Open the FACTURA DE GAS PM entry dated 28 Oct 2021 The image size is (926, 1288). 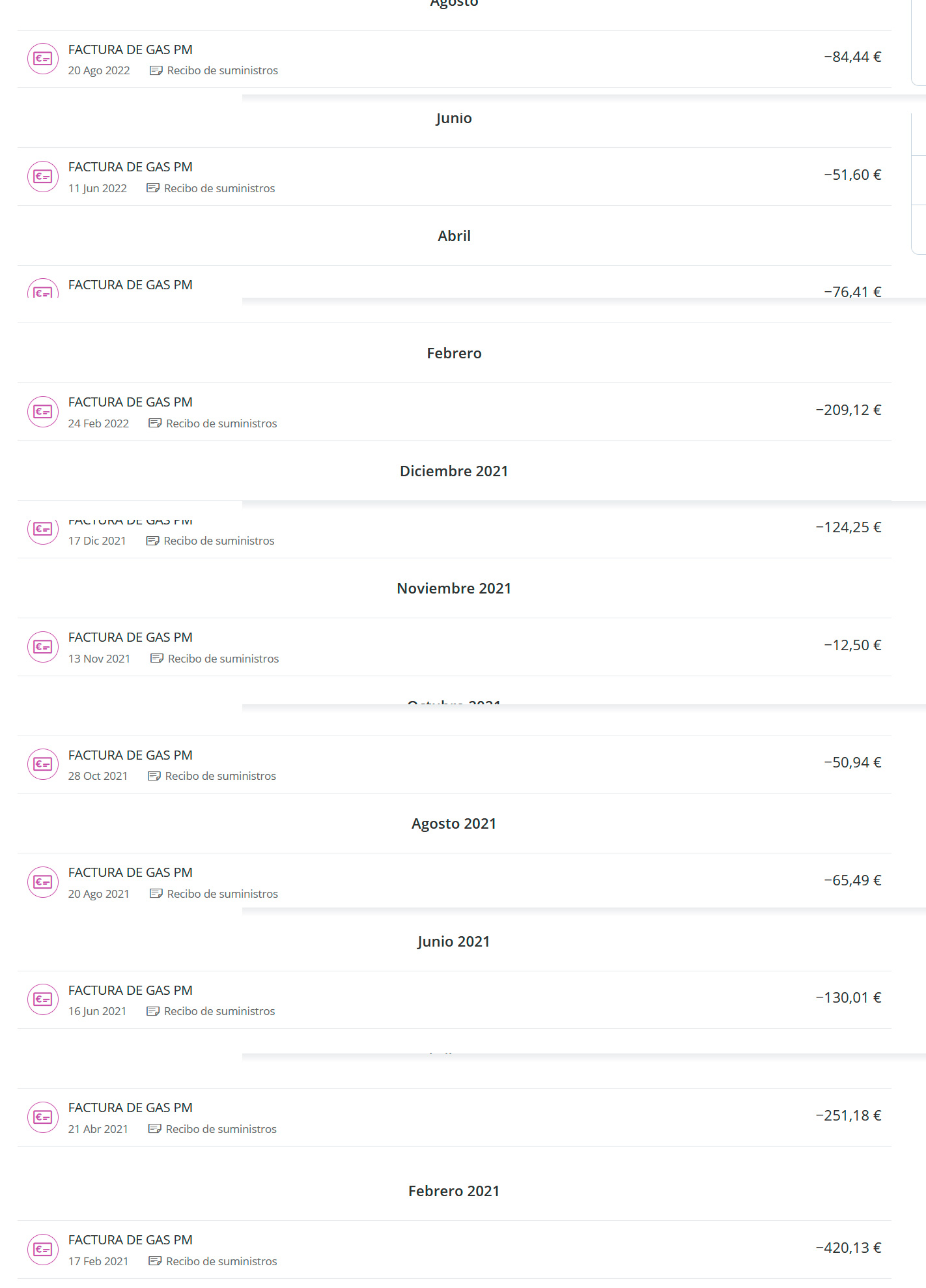point(130,755)
